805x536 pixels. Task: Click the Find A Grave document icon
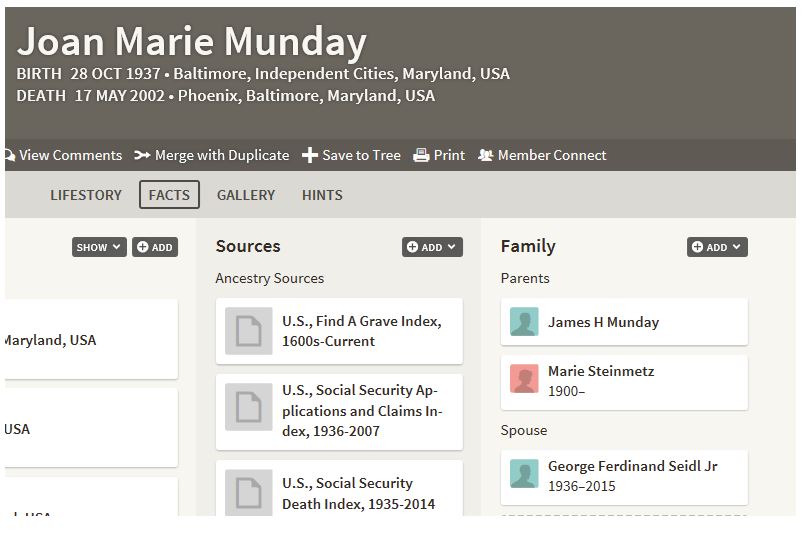[x=248, y=331]
